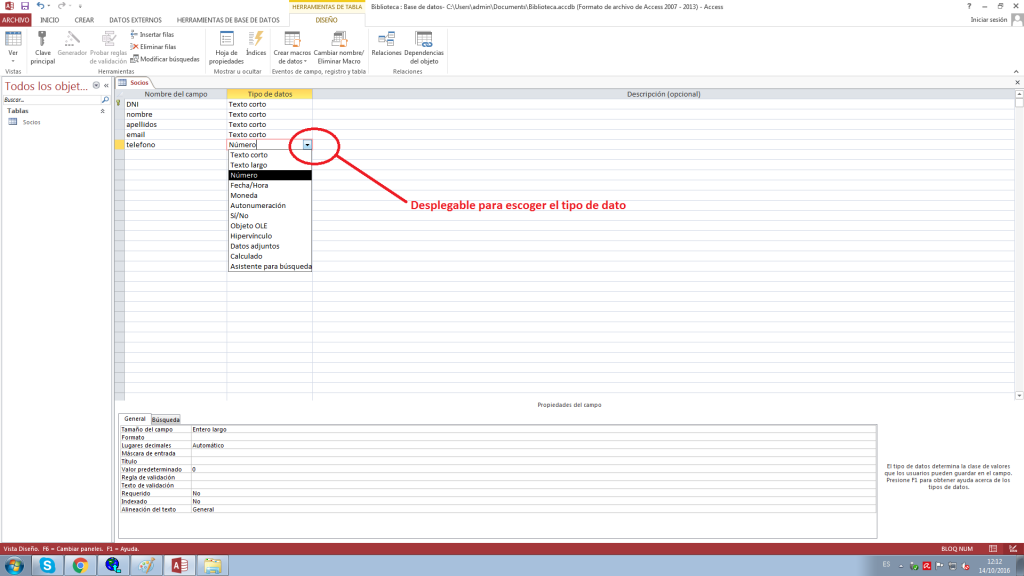Image resolution: width=1024 pixels, height=576 pixels.
Task: Click Dependencias del objeto icon
Action: point(424,40)
